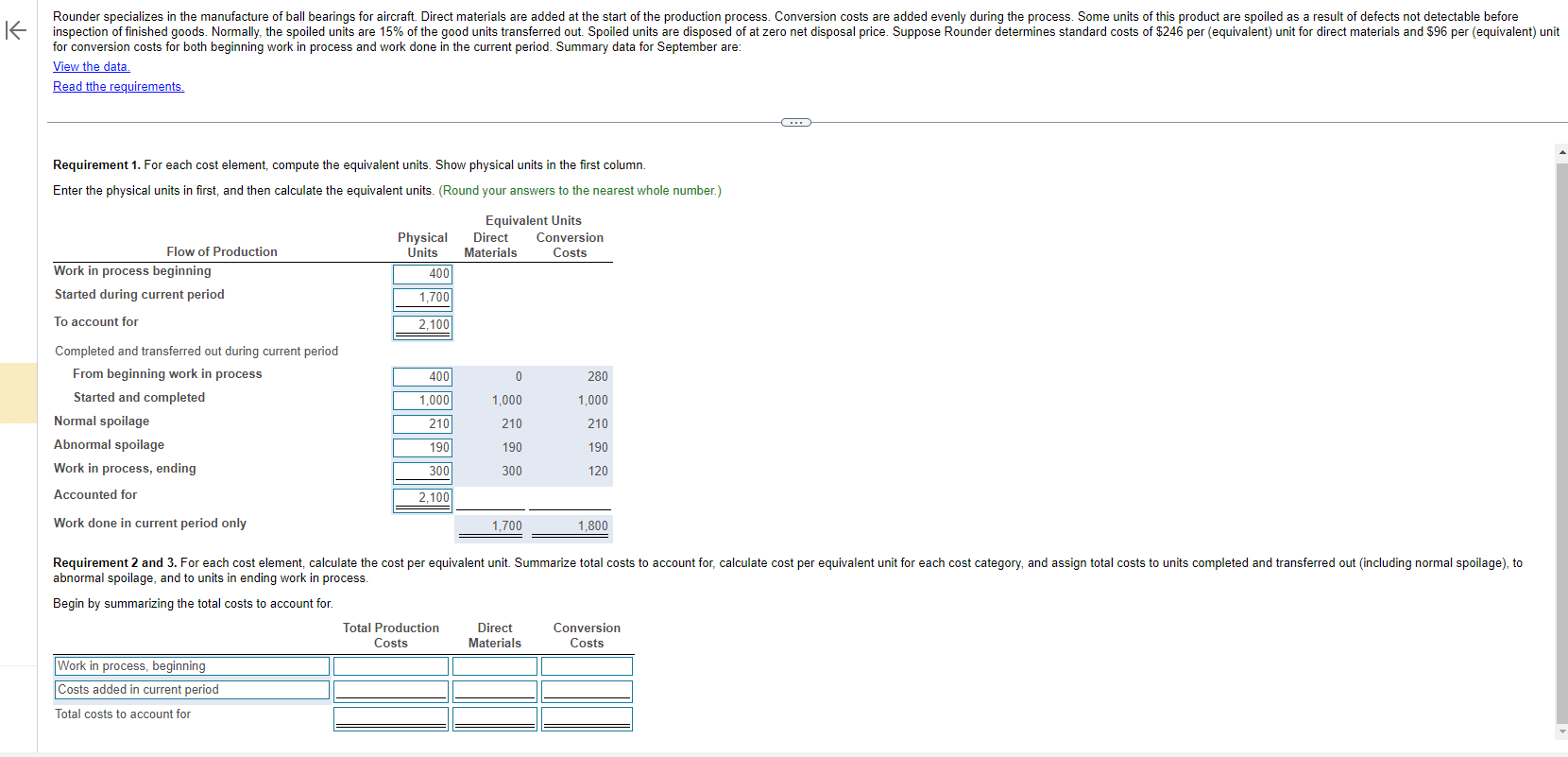Click the 0 direct materials value
This screenshot has width=1568, height=757.
click(519, 376)
